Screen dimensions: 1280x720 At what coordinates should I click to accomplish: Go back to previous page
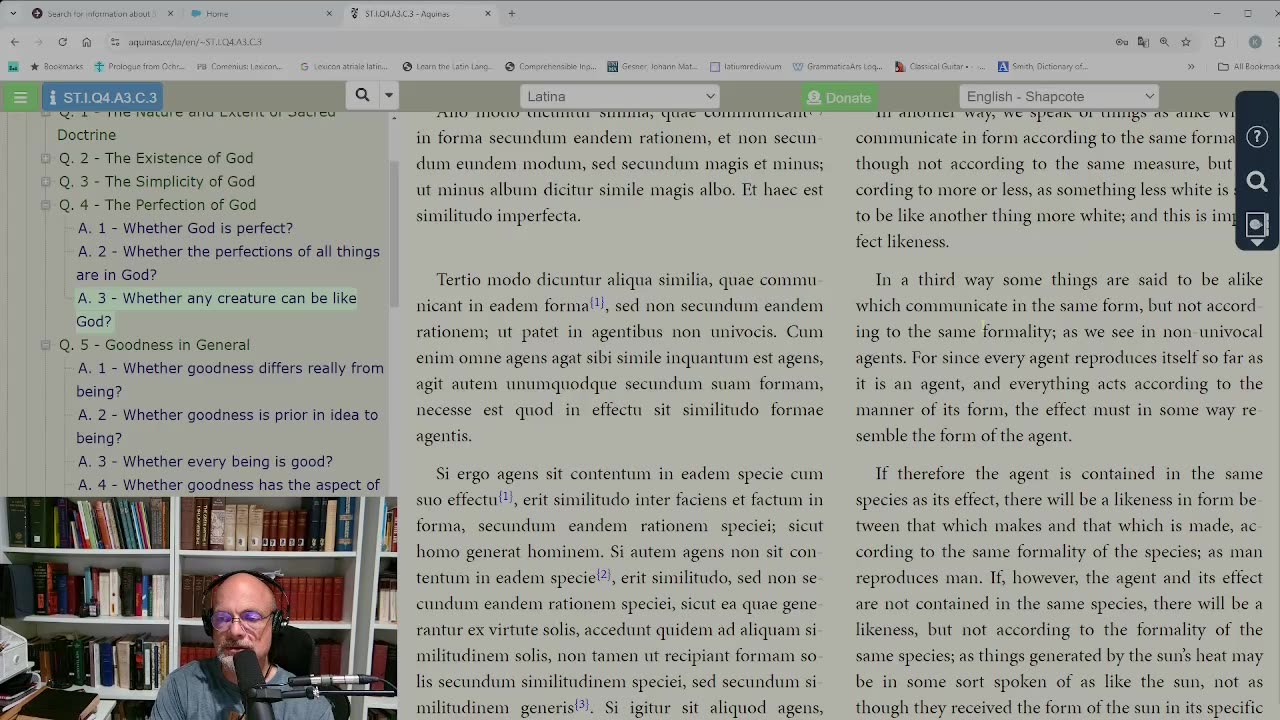[x=14, y=42]
